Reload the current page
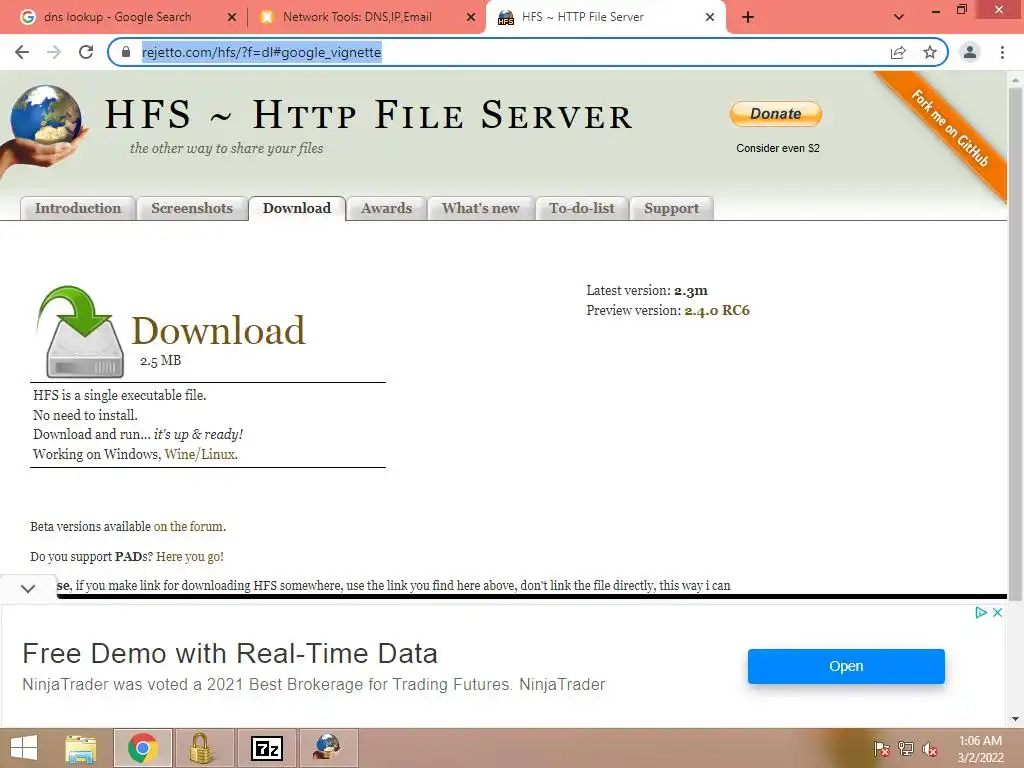The width and height of the screenshot is (1024, 768). coord(86,52)
